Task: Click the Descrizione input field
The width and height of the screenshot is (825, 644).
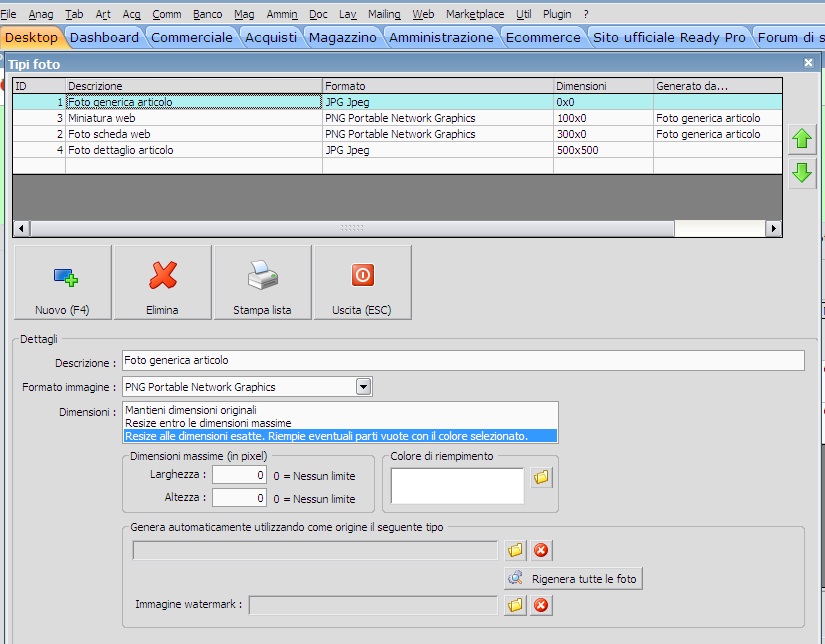Action: 463,360
